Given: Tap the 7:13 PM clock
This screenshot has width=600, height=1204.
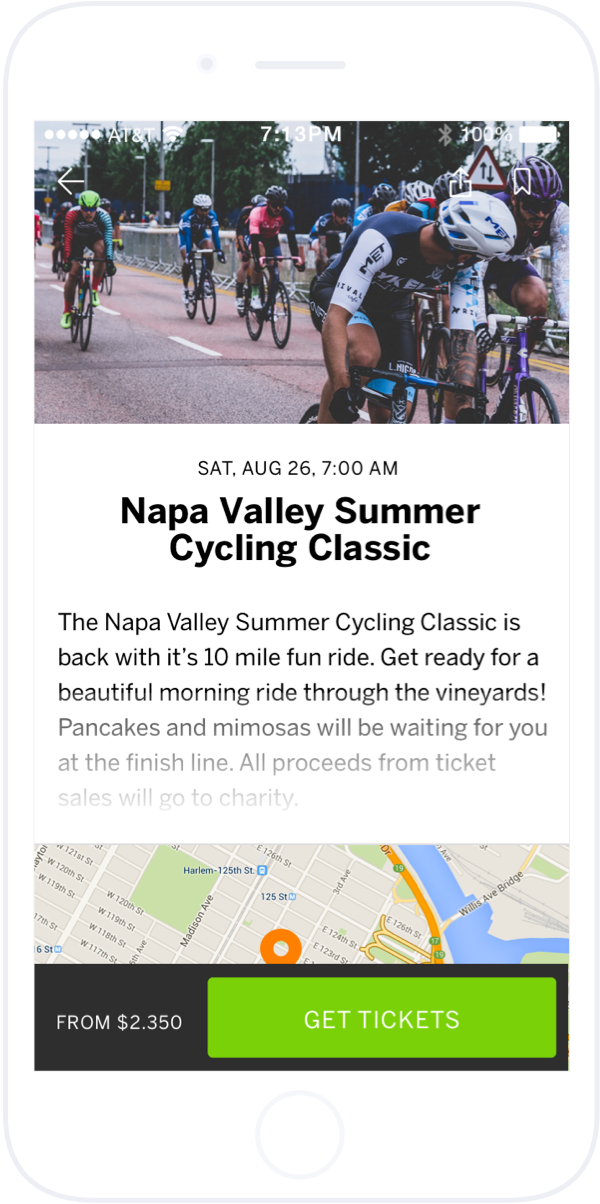Looking at the screenshot, I should coord(301,133).
